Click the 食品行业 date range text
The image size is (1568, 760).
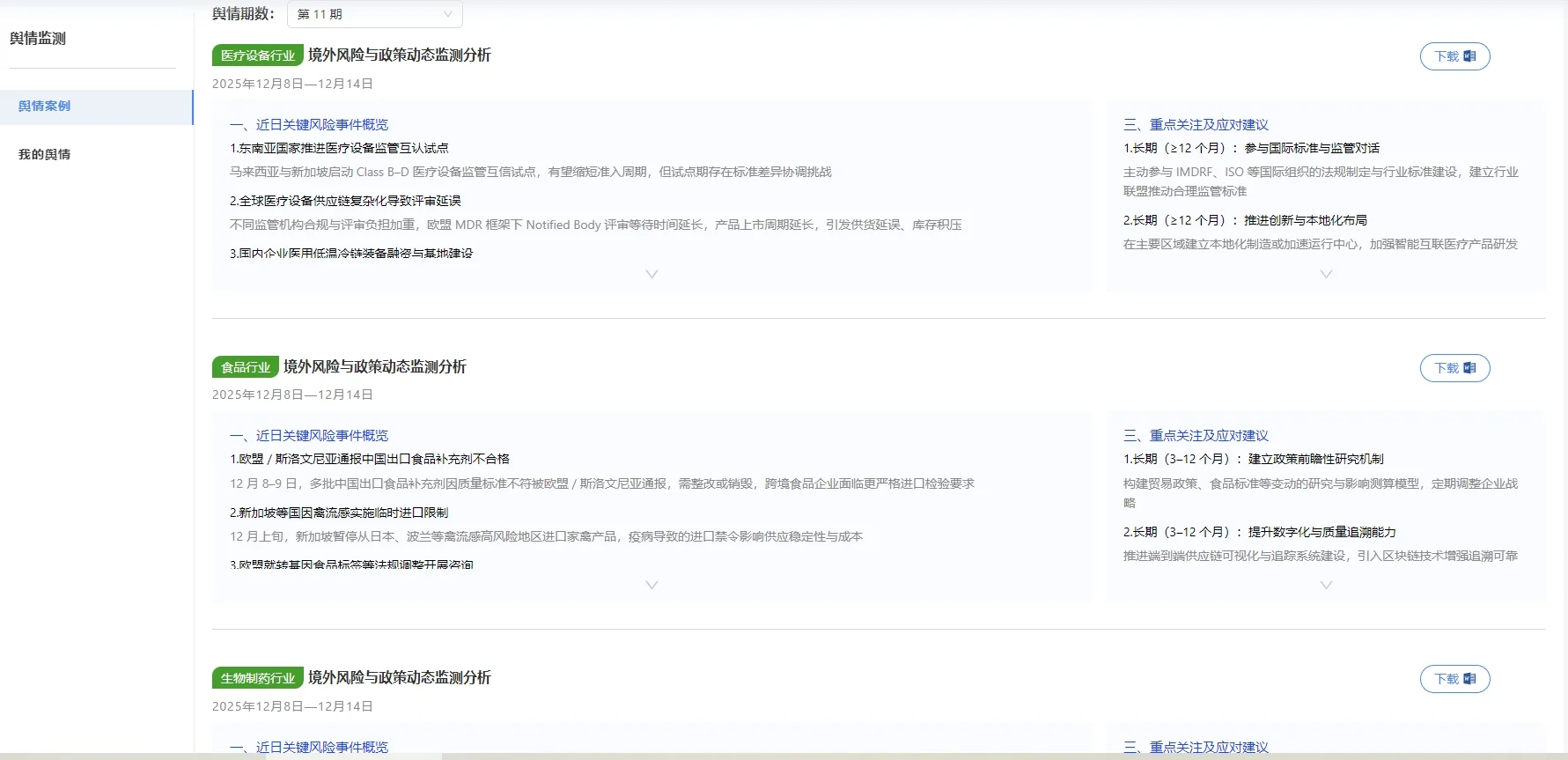292,395
